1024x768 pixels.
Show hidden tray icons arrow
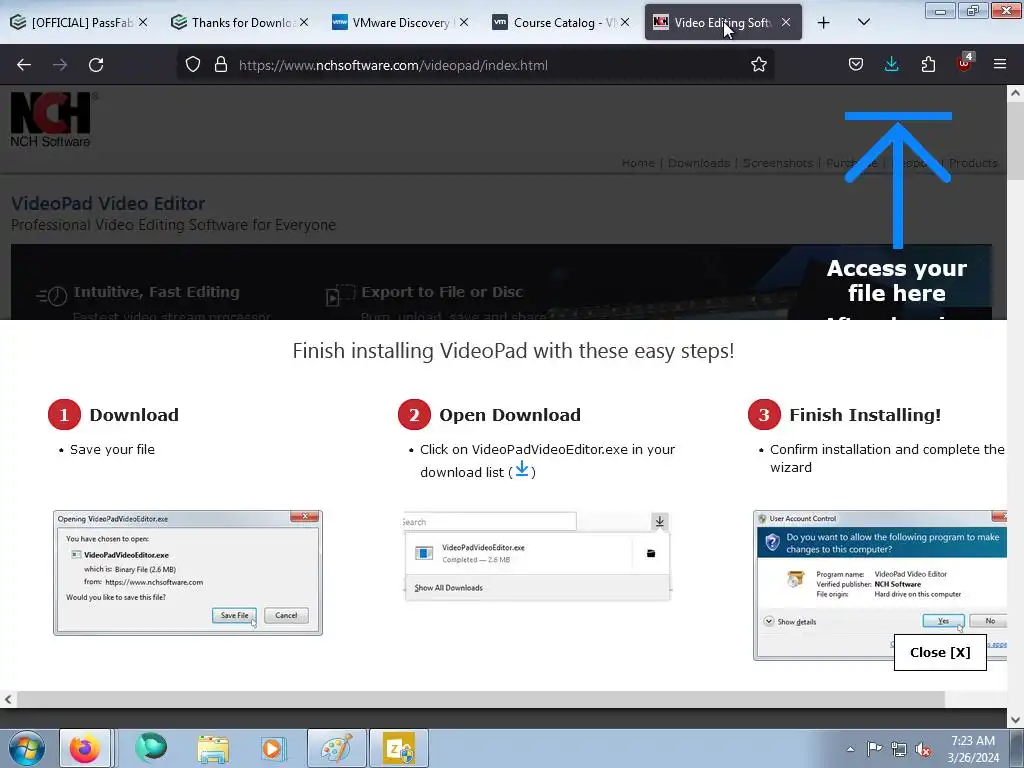(850, 749)
